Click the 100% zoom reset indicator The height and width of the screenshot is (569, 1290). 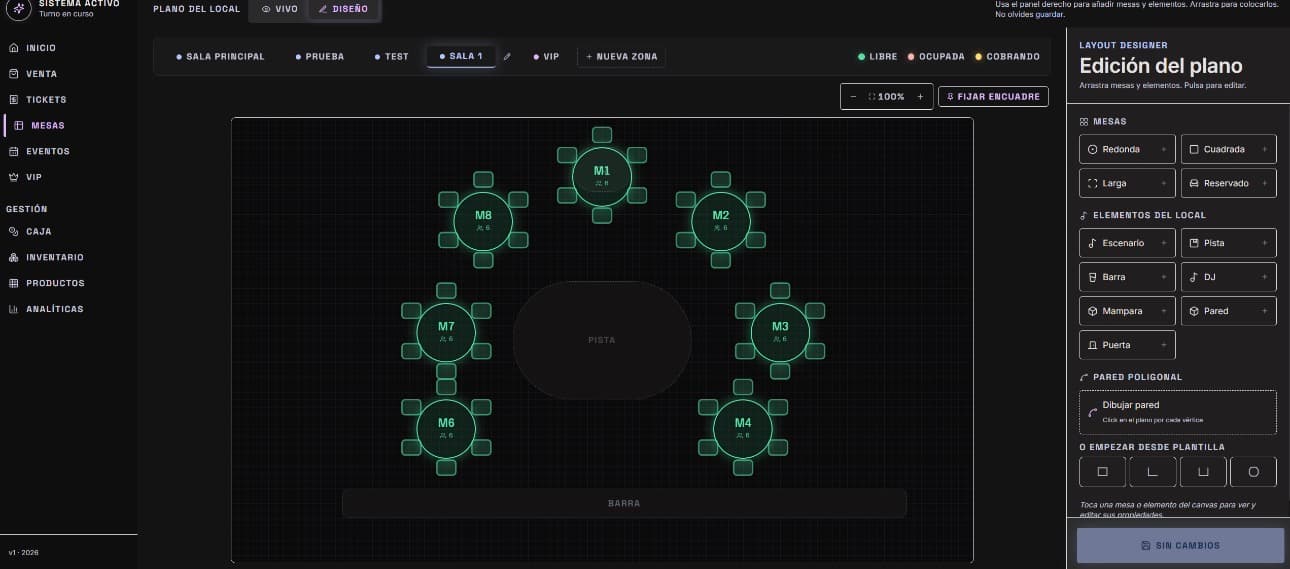887,97
